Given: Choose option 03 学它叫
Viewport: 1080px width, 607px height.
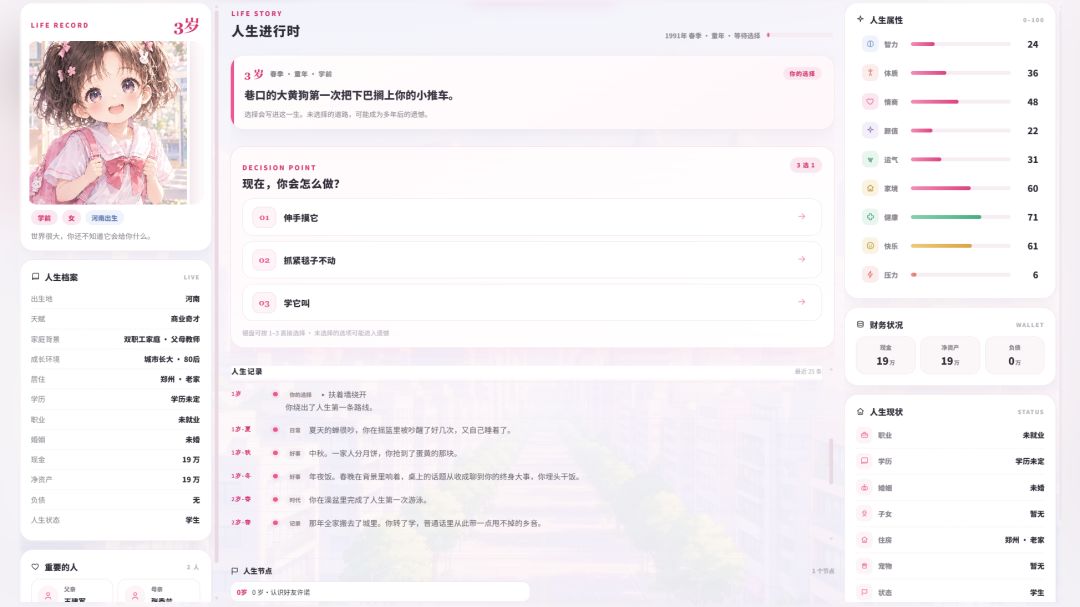Looking at the screenshot, I should (x=531, y=302).
